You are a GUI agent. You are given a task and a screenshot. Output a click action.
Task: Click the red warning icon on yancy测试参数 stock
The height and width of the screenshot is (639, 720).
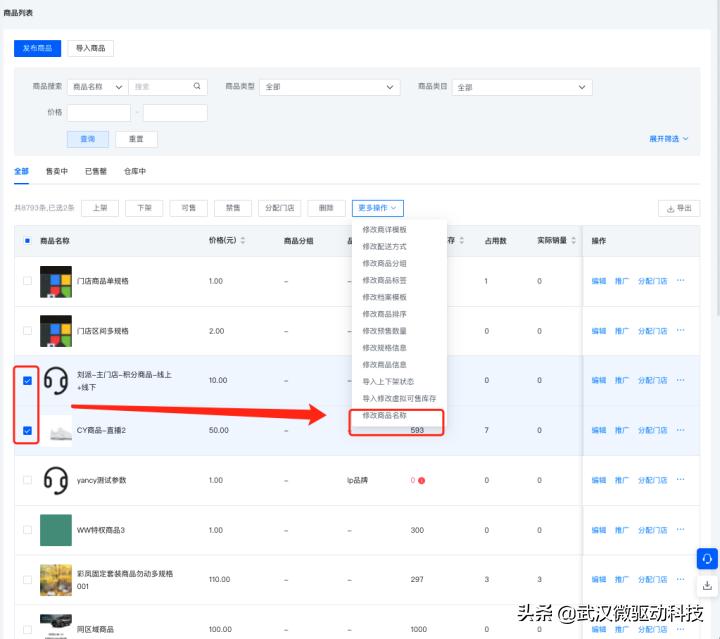click(x=421, y=480)
